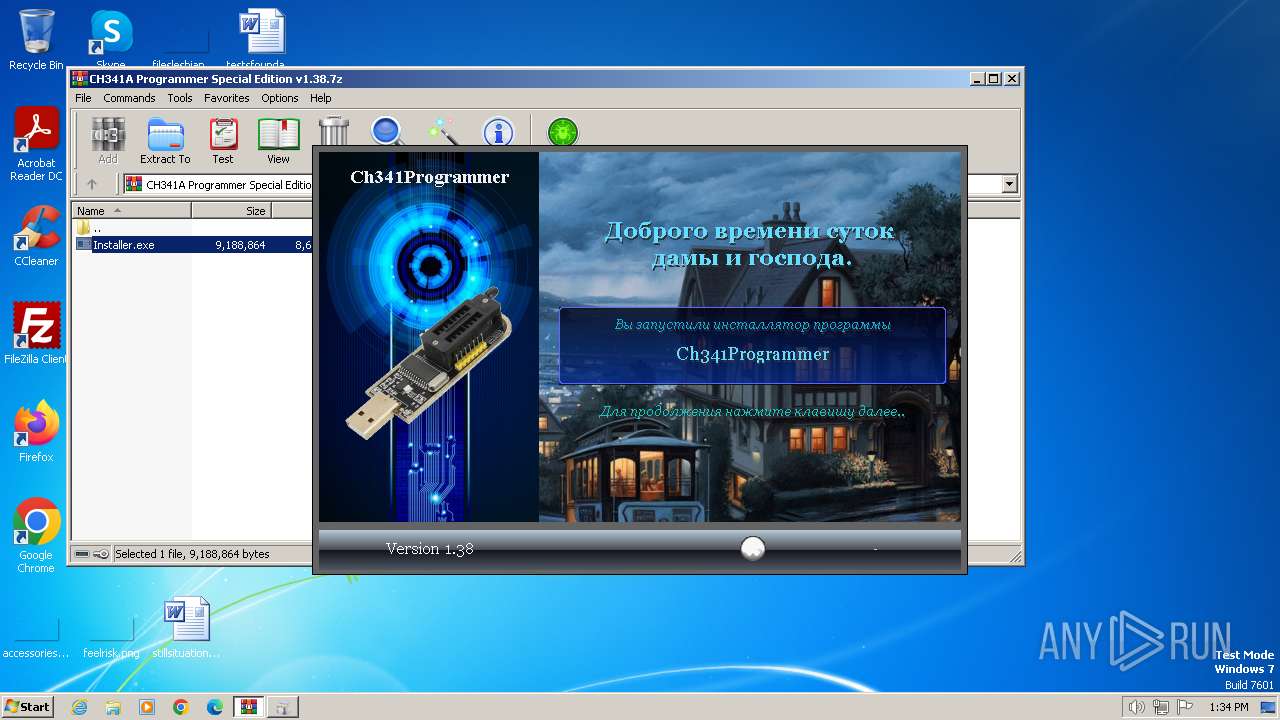The width and height of the screenshot is (1280, 720).
Task: Click the status text 'Selected 1 file, 9,188,864 bytes'
Action: (192, 554)
